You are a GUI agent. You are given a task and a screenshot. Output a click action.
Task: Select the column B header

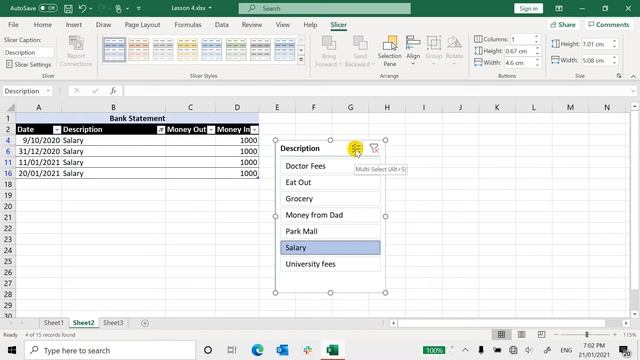click(x=113, y=107)
